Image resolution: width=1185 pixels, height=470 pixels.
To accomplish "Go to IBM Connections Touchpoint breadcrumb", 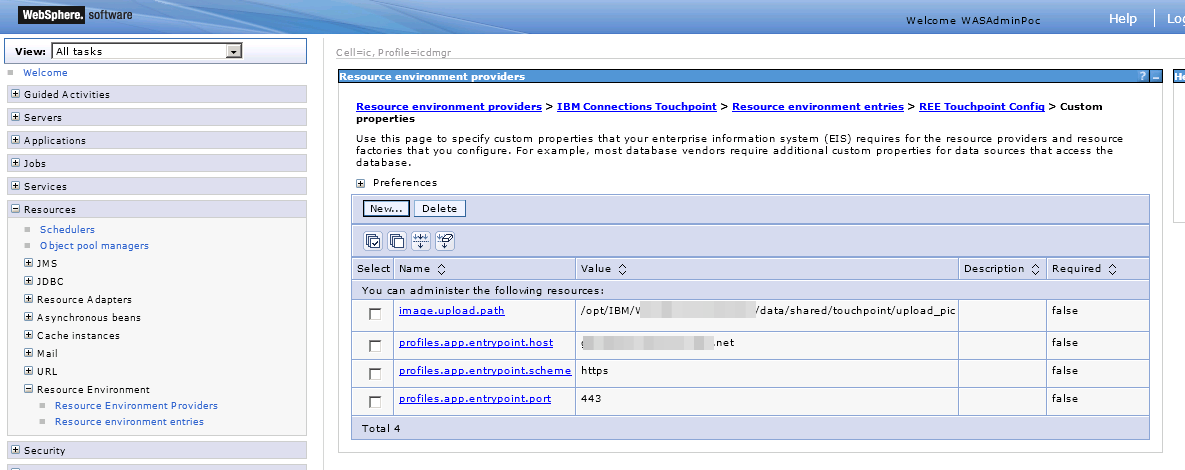I will click(x=636, y=107).
